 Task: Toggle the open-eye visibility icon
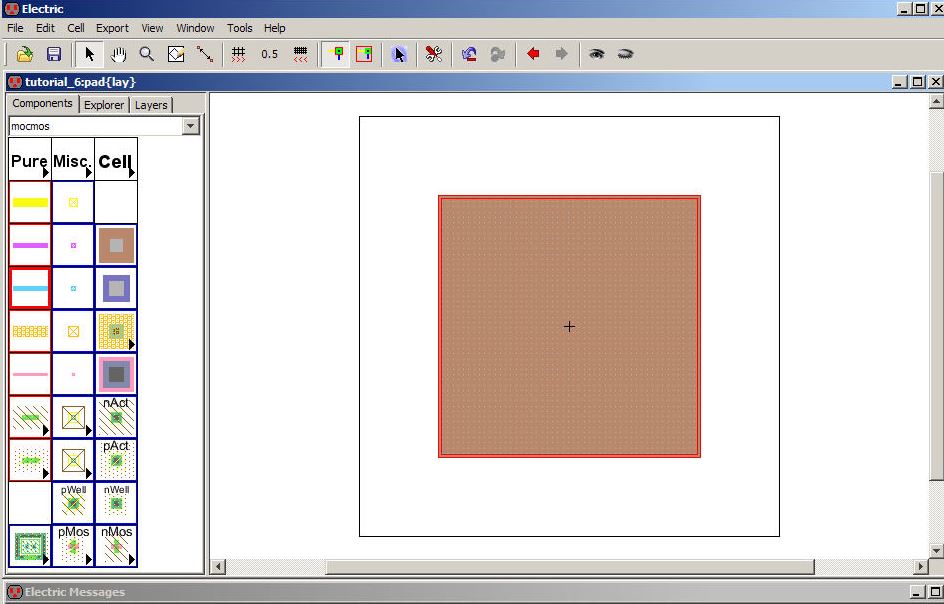597,54
